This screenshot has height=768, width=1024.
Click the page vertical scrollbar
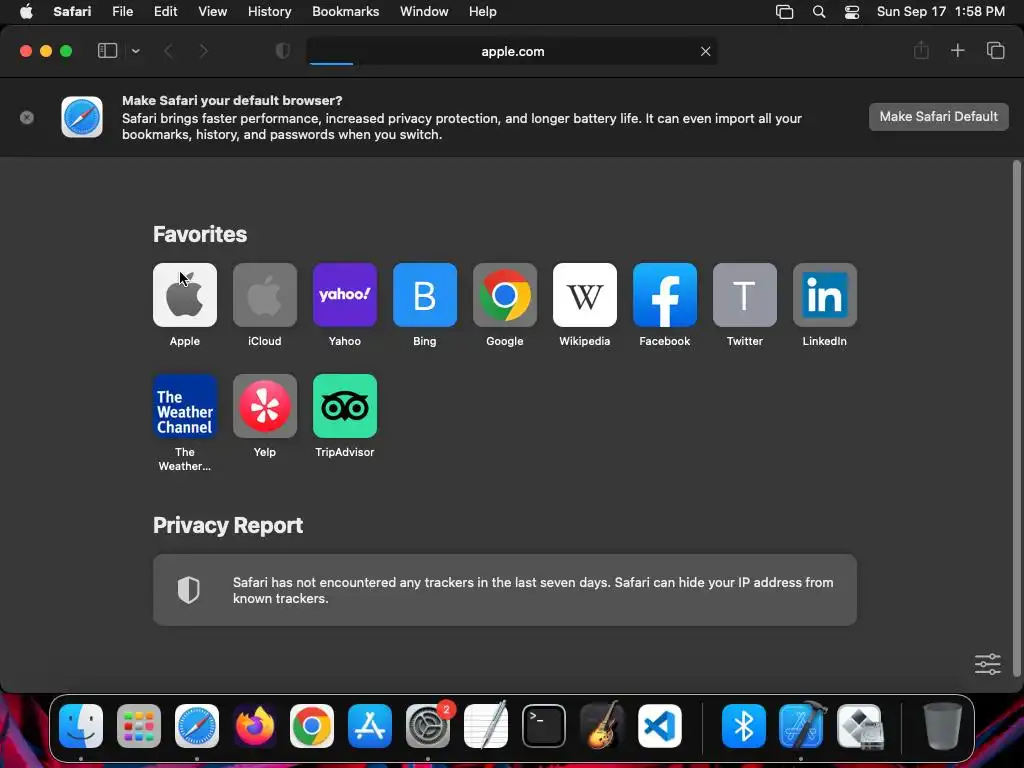click(x=1016, y=418)
